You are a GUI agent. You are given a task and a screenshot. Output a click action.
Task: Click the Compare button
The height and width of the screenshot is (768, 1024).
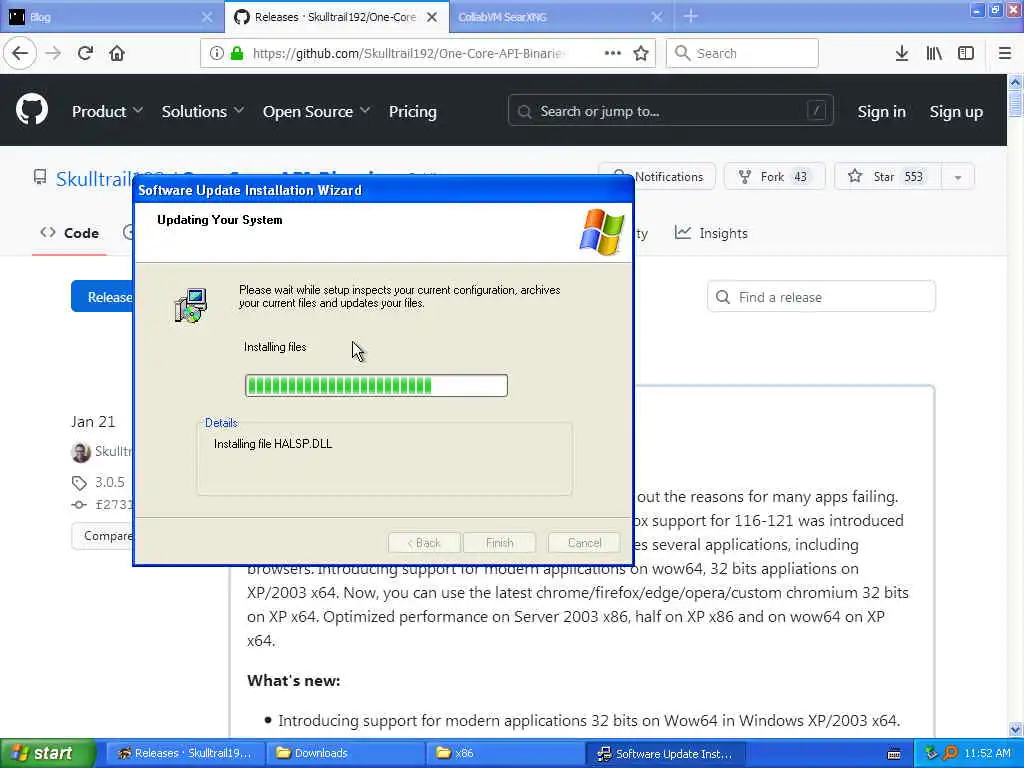coord(102,536)
